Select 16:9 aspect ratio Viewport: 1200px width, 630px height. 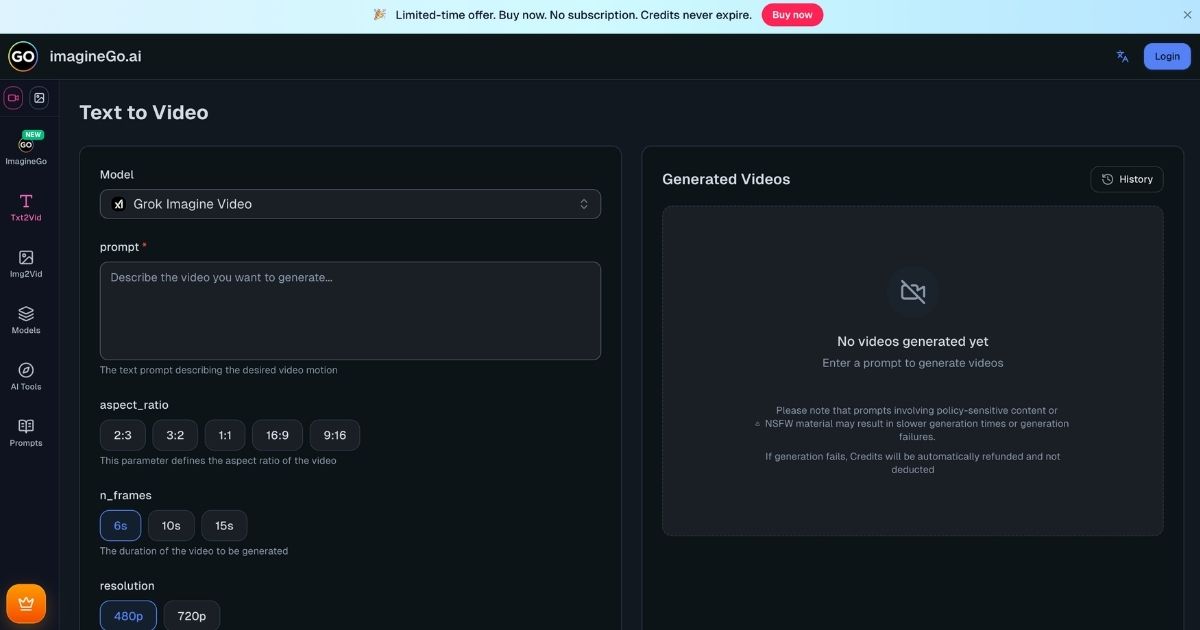click(x=277, y=435)
